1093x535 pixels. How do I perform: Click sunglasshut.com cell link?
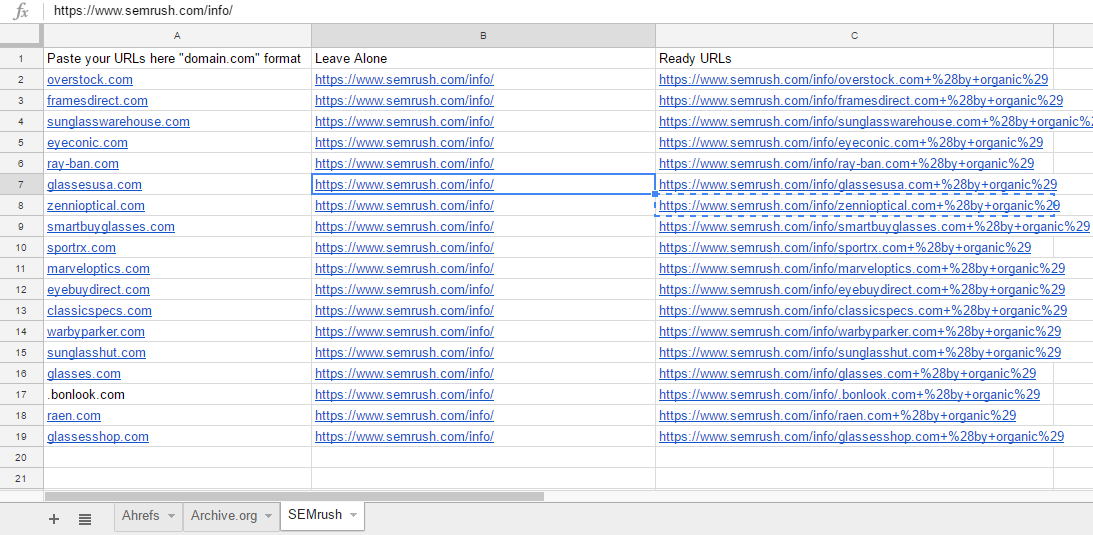[97, 352]
